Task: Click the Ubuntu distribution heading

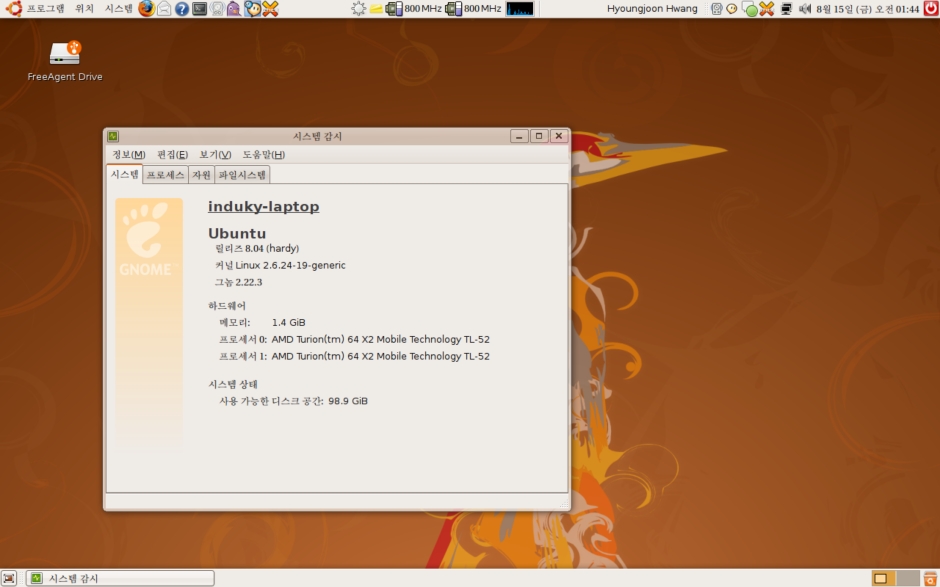Action: 237,233
